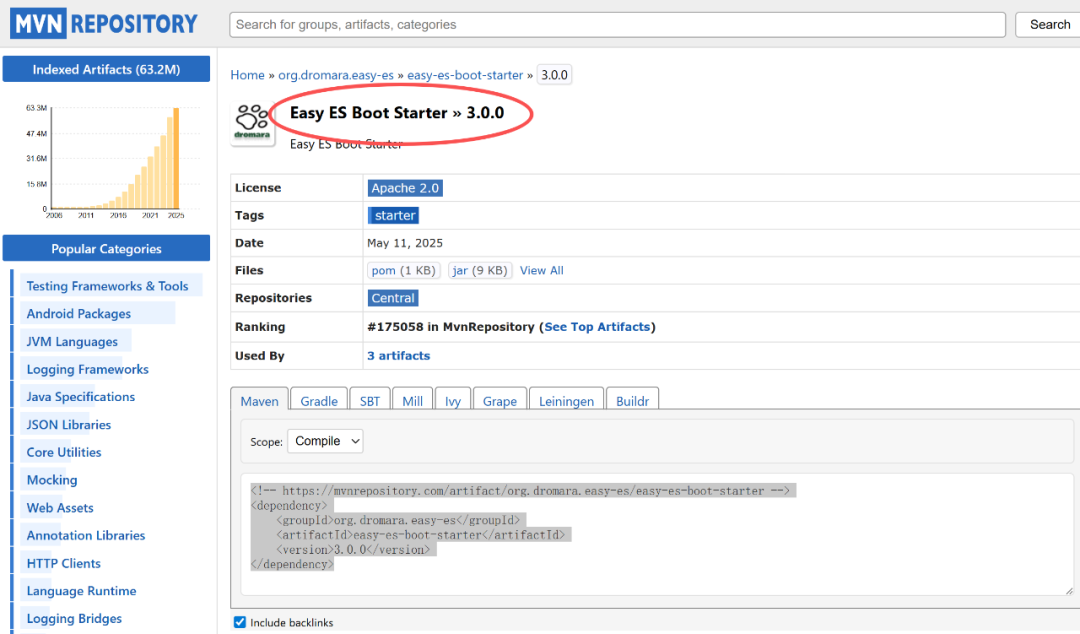
Task: Switch to the Buildr tab
Action: coord(632,401)
